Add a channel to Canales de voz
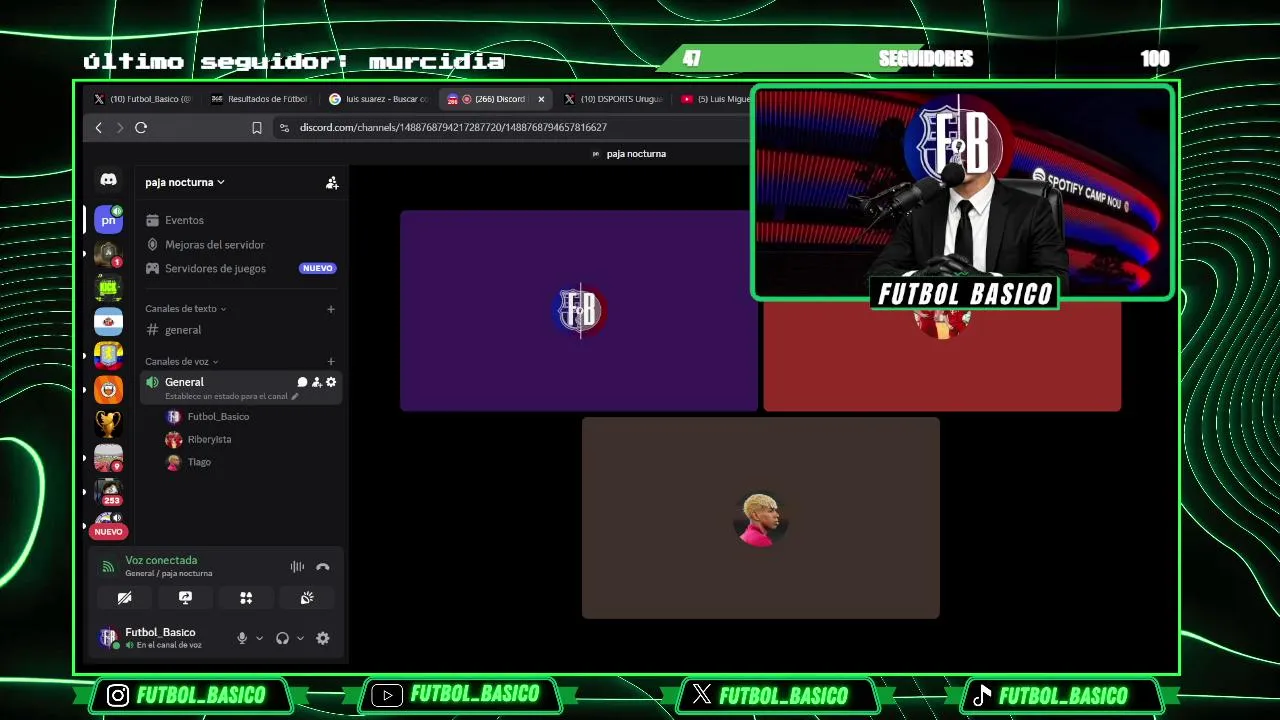 [x=331, y=362]
